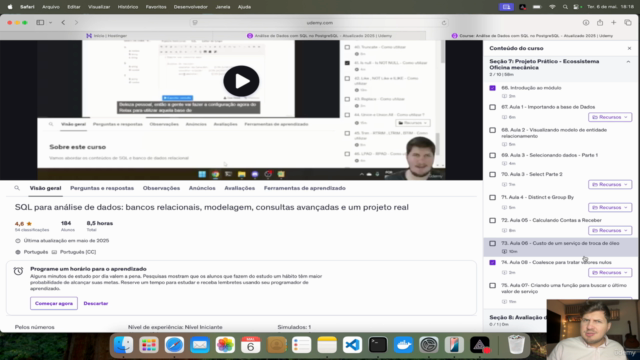Screen dimensions: 640x360
Task: Open Mail from the Dock
Action: click(x=200, y=345)
